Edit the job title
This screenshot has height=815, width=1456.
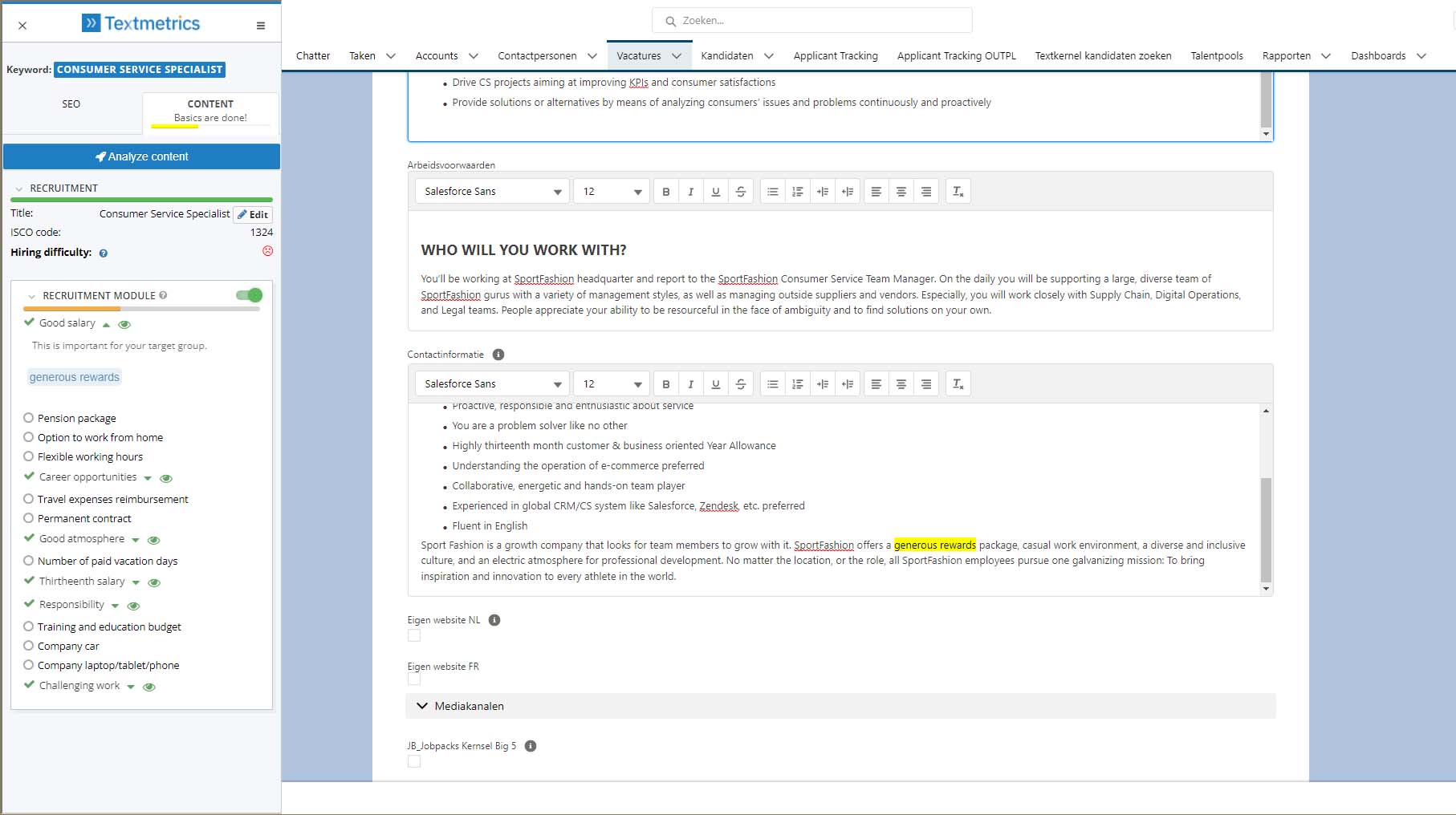click(x=253, y=214)
